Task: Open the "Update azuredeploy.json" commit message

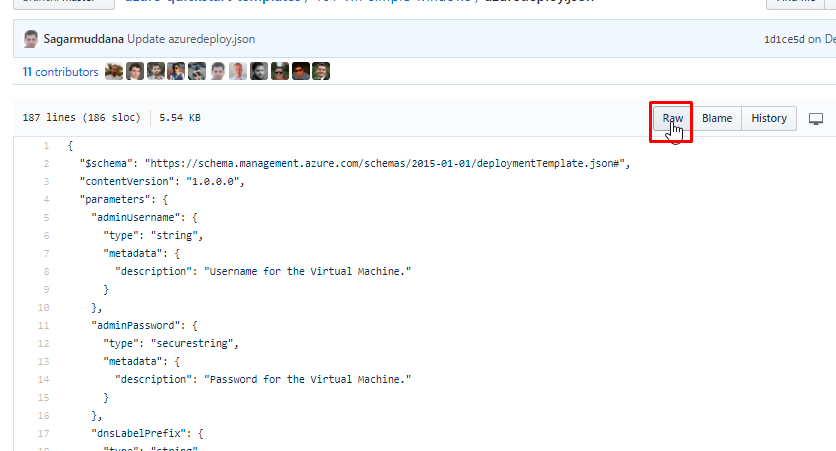Action: tap(191, 39)
